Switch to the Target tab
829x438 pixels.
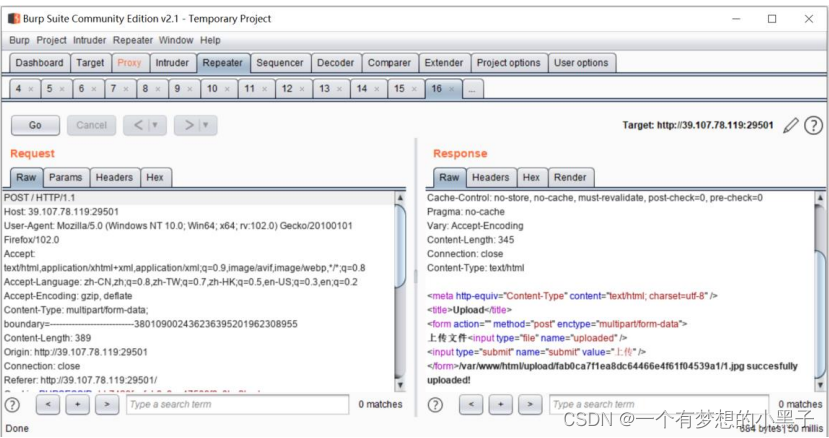point(90,63)
